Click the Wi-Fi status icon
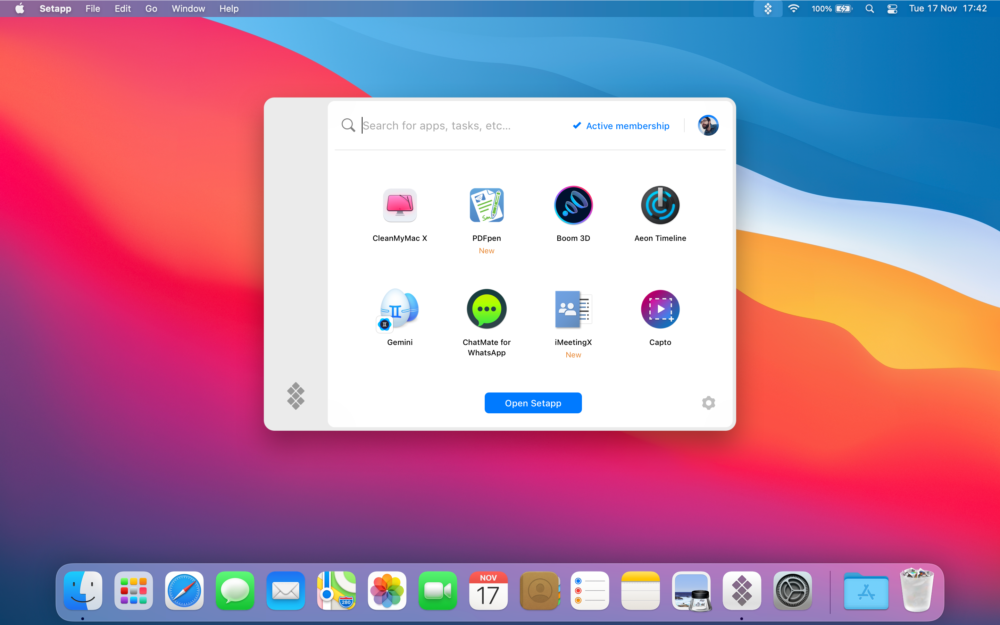 793,8
